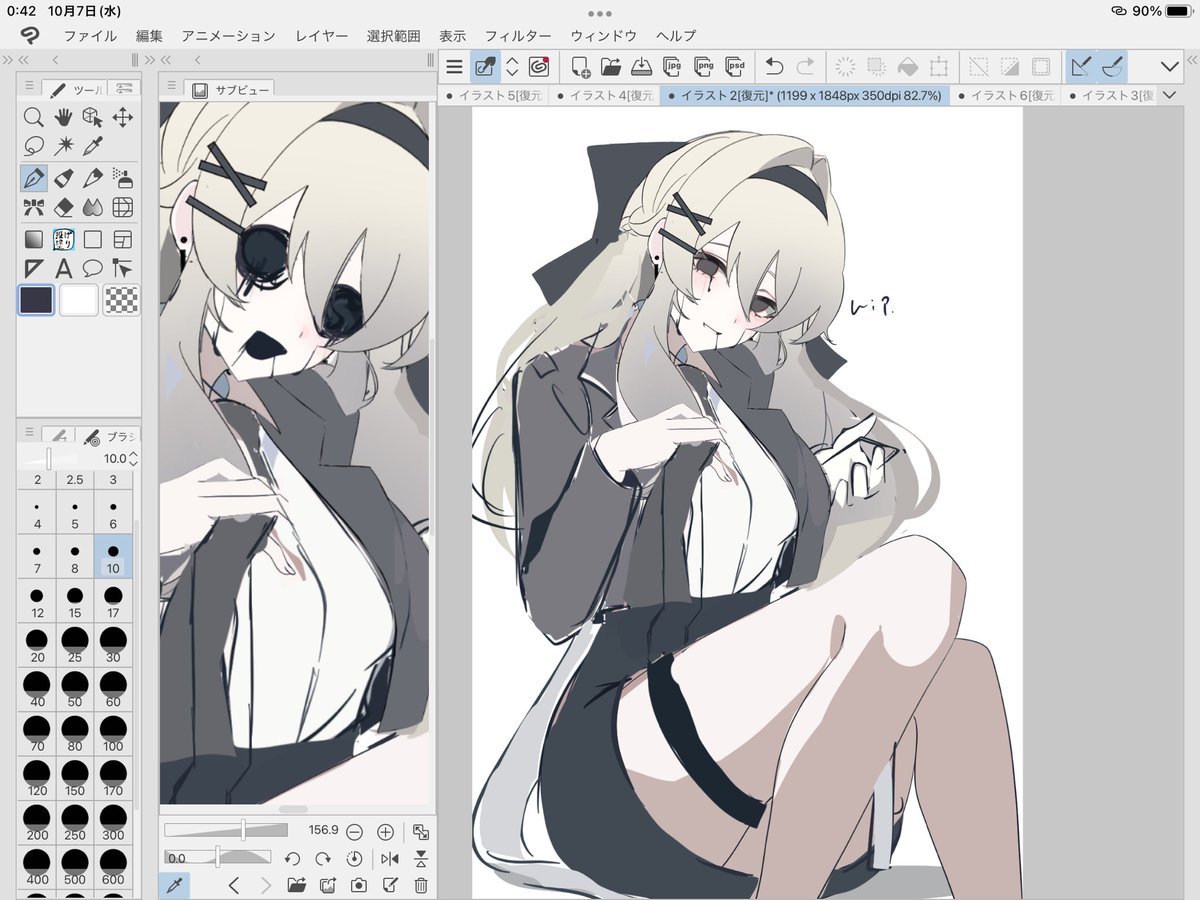Open the フィルター menu

click(x=518, y=35)
